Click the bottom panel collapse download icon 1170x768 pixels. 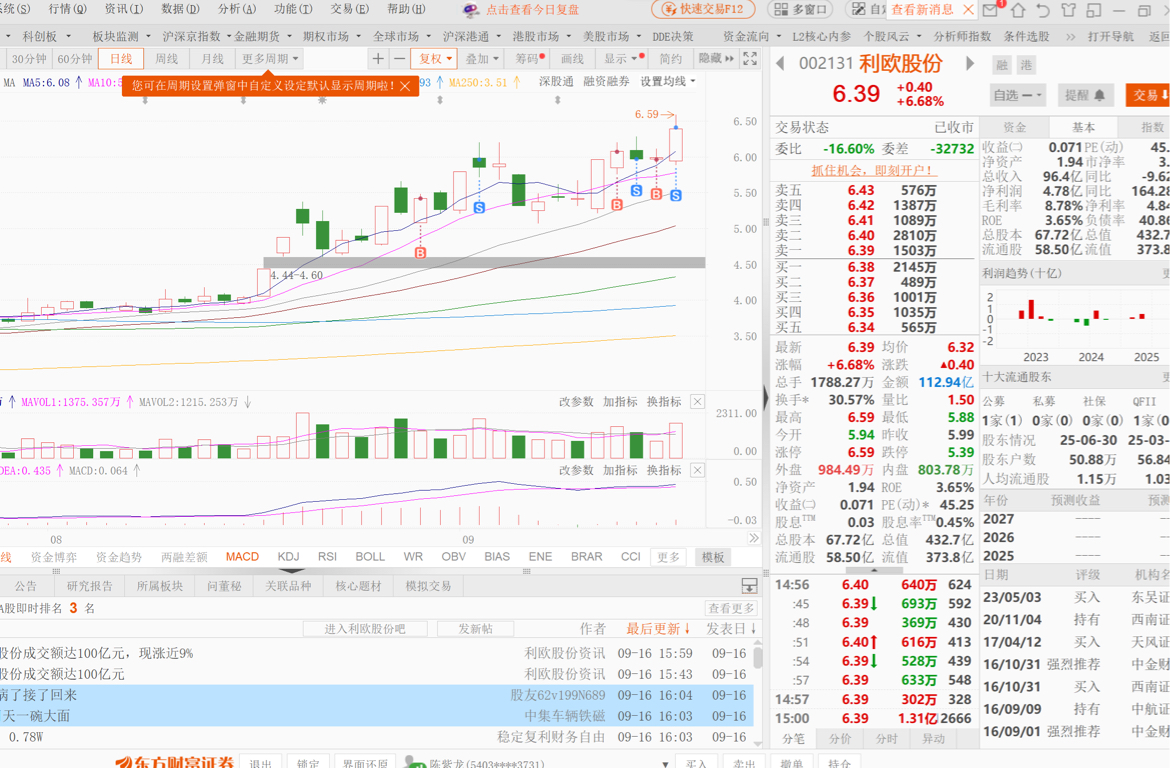coord(749,586)
